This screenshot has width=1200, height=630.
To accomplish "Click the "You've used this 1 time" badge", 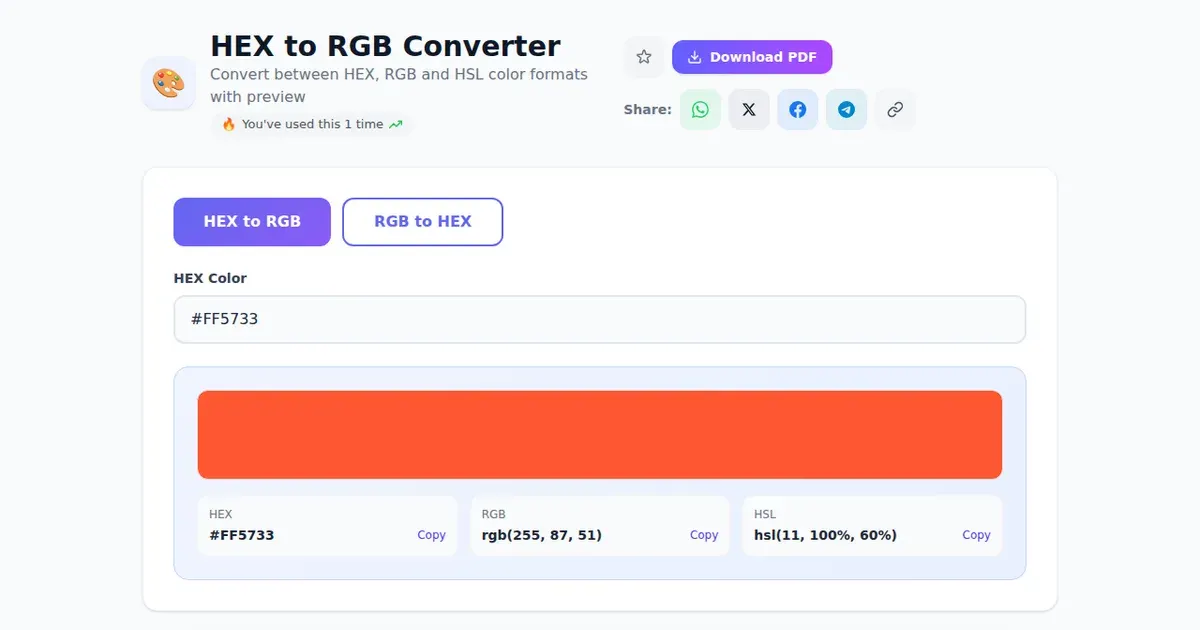I will pyautogui.click(x=312, y=124).
